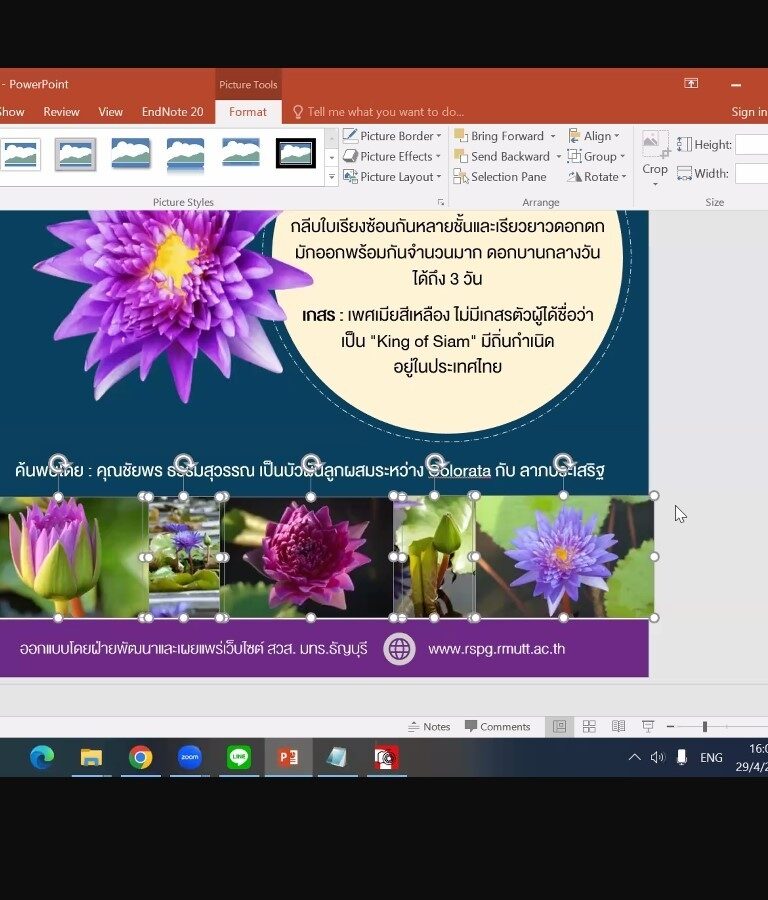Screen dimensions: 768x900
Task: Open Google Chrome from taskbar
Action: pos(141,758)
